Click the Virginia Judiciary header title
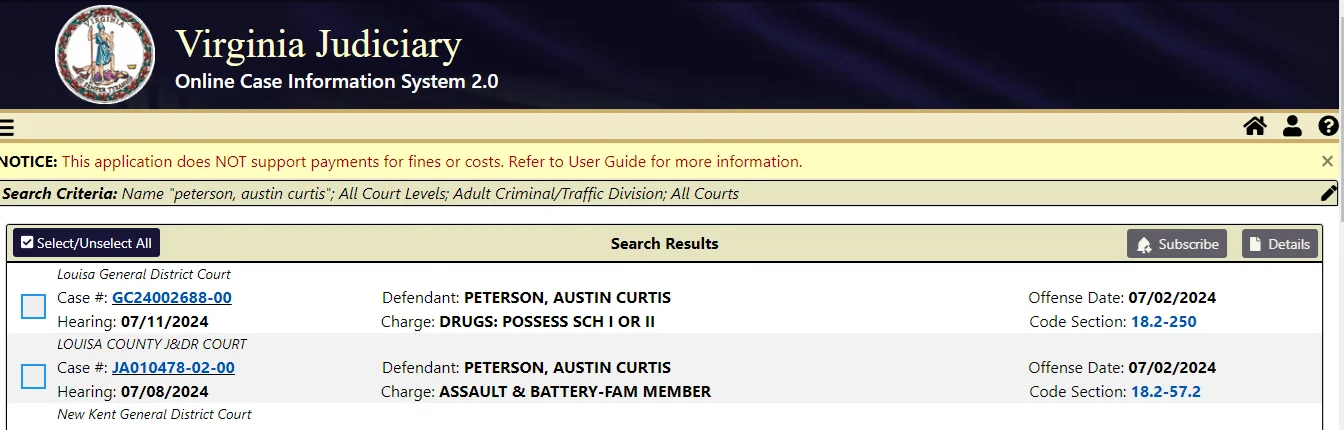 coord(318,44)
